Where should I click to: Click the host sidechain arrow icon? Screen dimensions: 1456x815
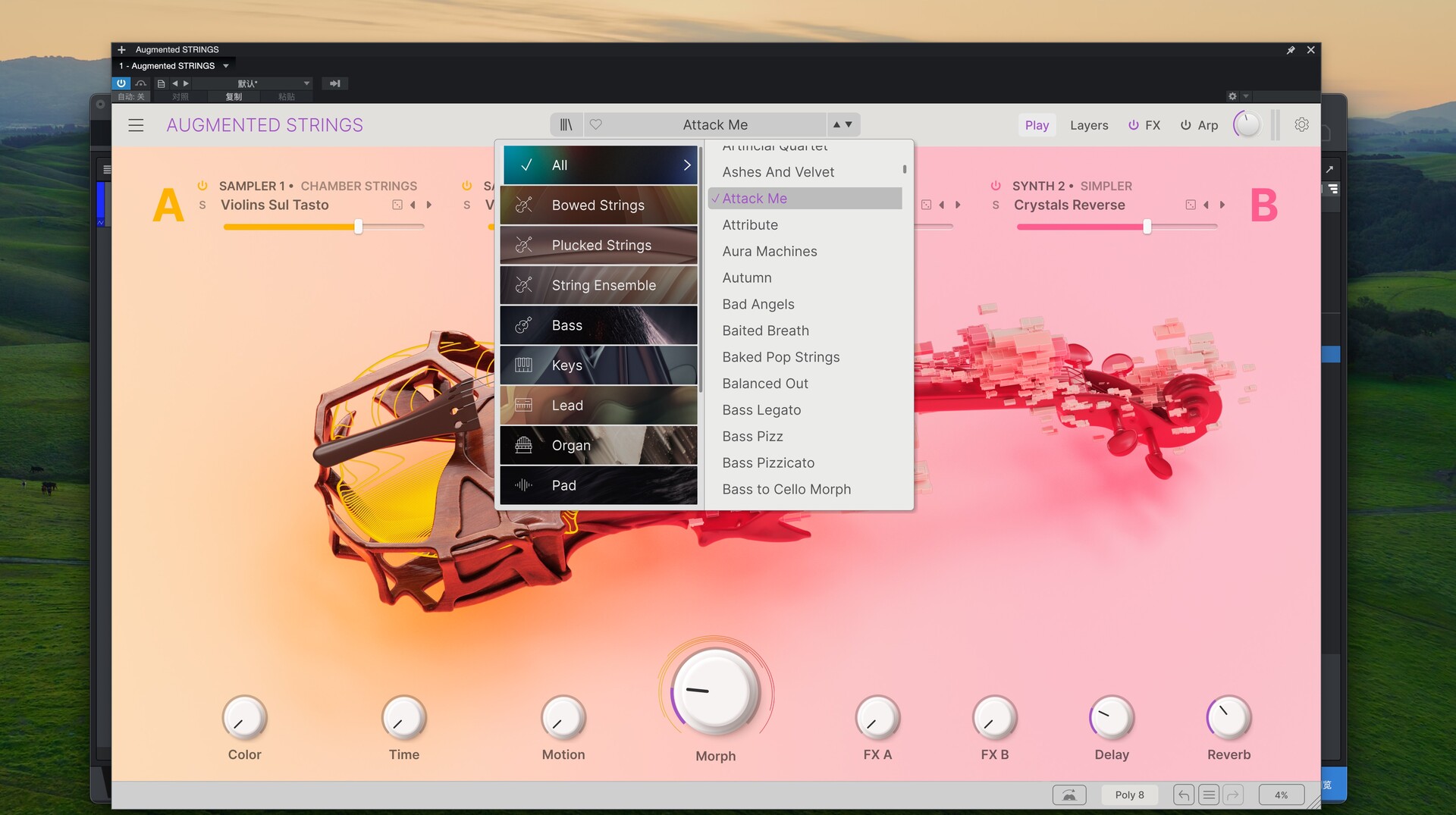(334, 83)
